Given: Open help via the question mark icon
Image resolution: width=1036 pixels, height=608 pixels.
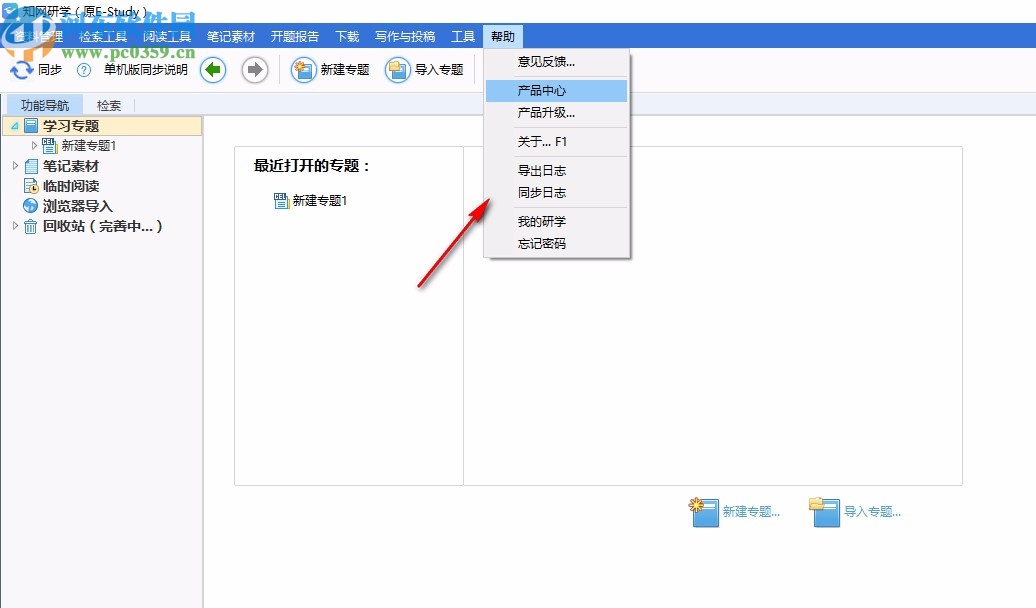Looking at the screenshot, I should (x=84, y=69).
